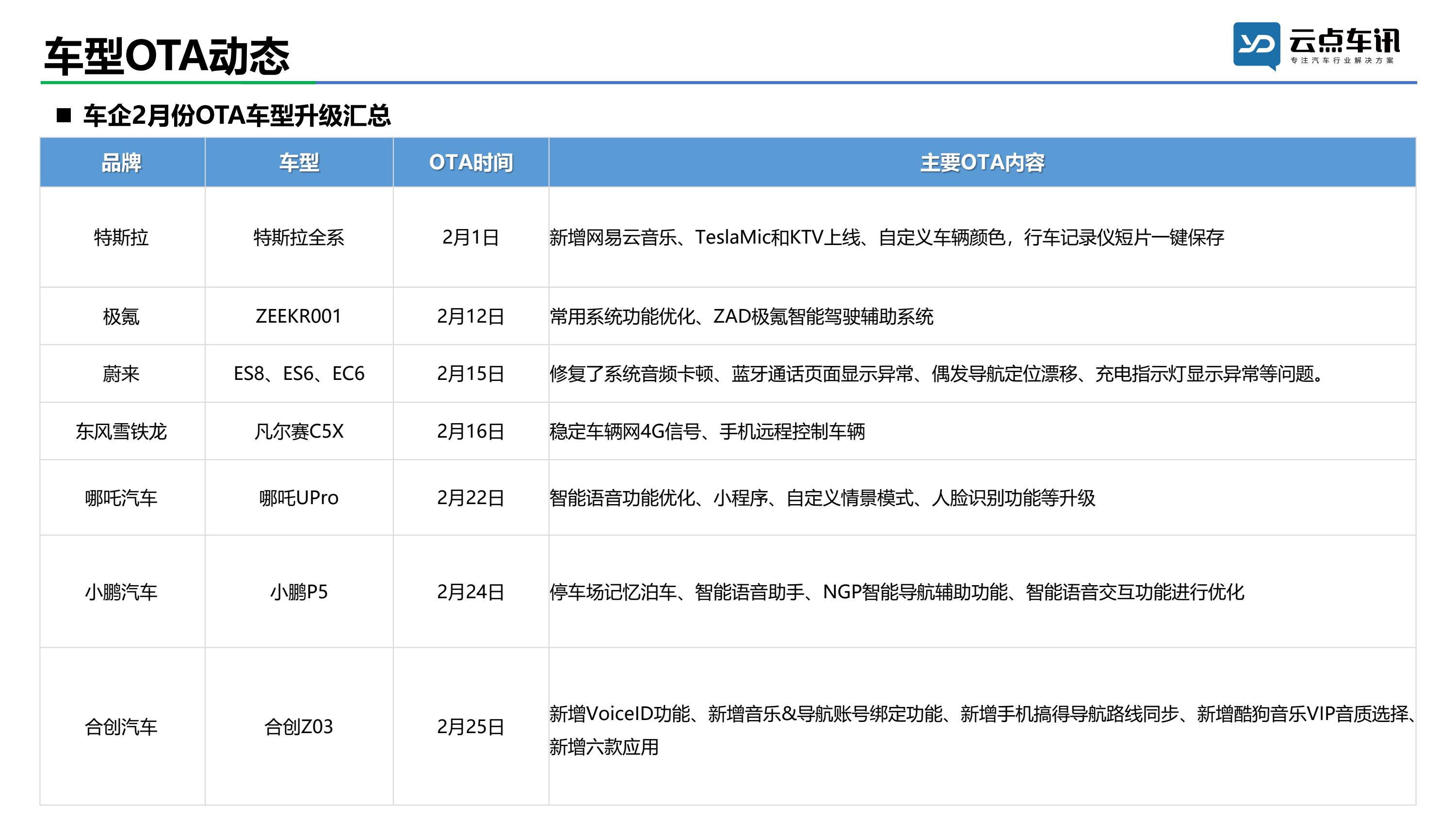Image resolution: width=1456 pixels, height=819 pixels.
Task: Select the 蔚来 brand cell
Action: [122, 374]
